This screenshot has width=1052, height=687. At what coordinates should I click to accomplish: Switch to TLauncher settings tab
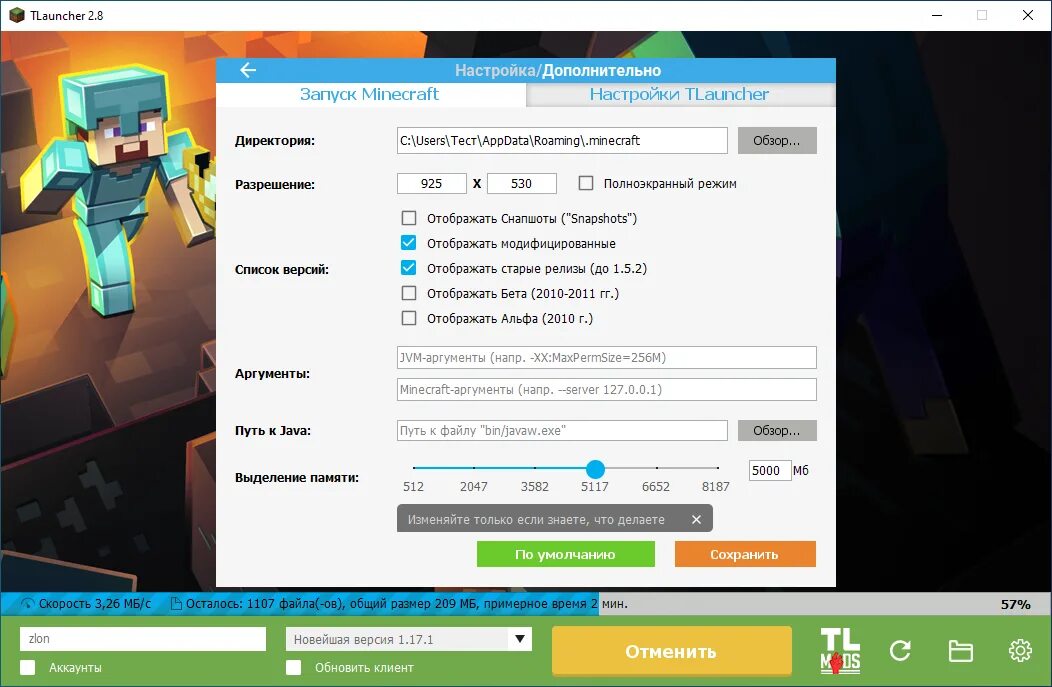(680, 95)
